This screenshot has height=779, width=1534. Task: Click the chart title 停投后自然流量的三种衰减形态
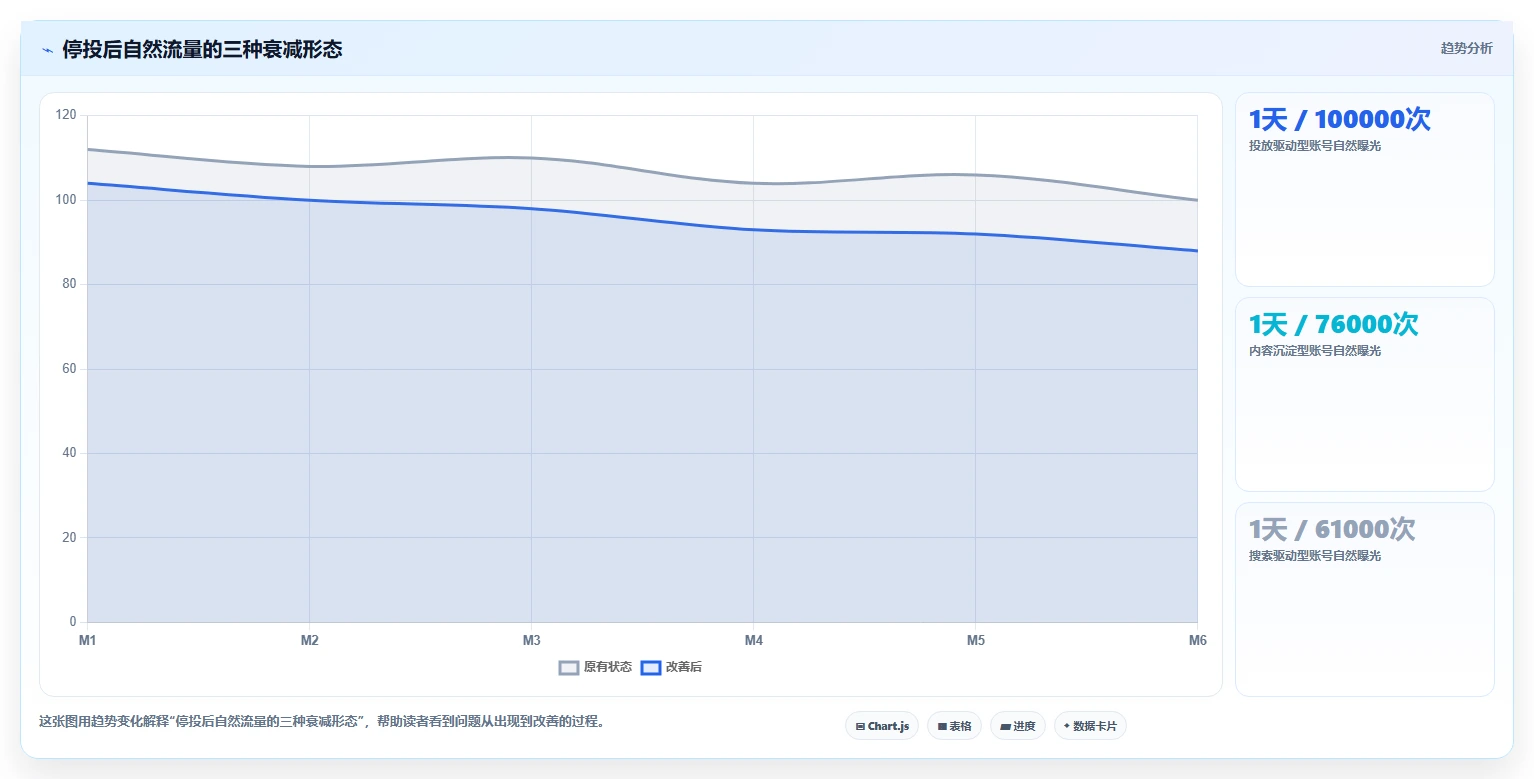(x=202, y=49)
